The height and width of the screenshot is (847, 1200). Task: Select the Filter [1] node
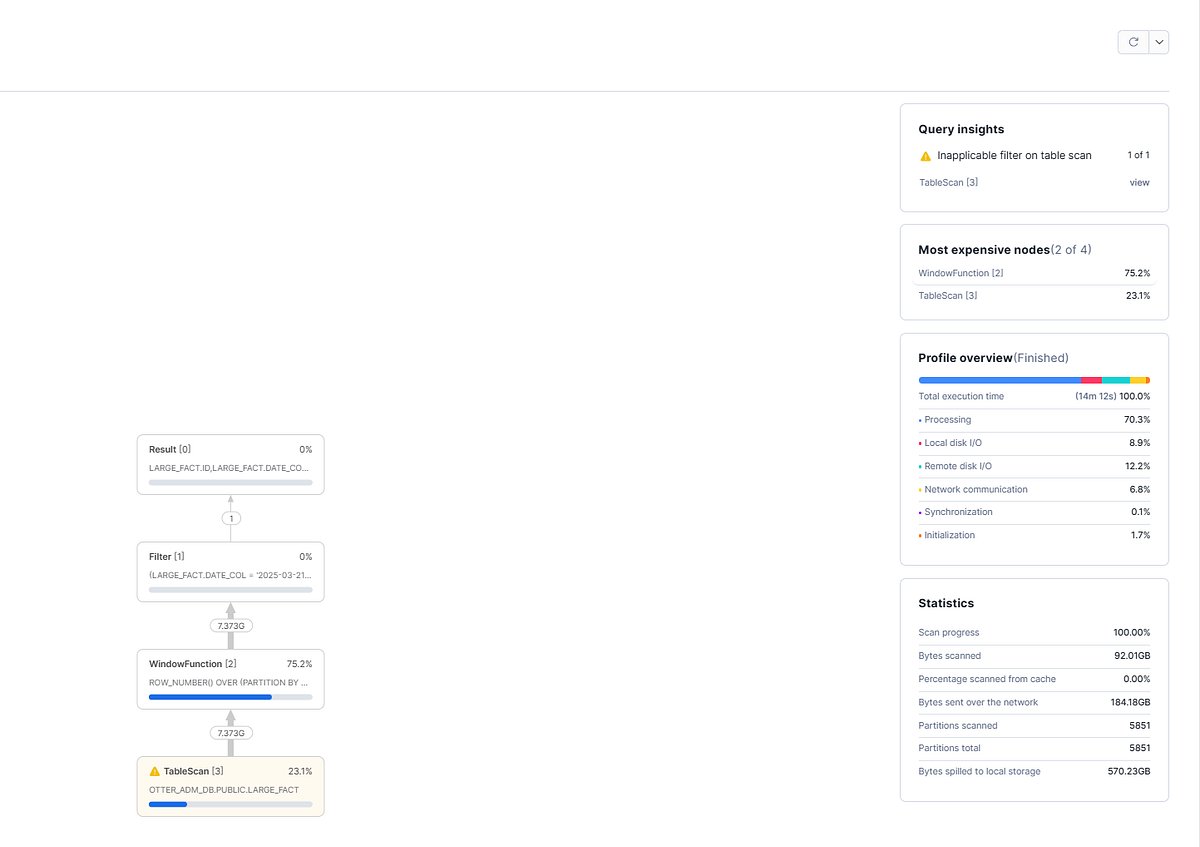tap(230, 571)
